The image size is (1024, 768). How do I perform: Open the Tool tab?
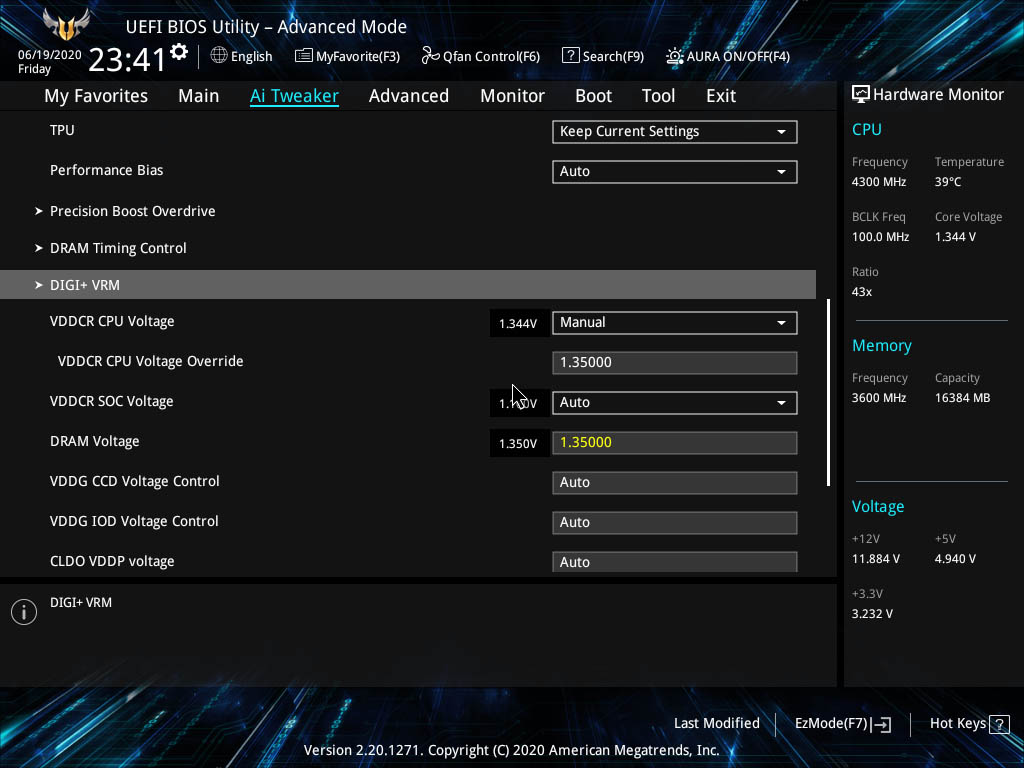click(x=658, y=96)
